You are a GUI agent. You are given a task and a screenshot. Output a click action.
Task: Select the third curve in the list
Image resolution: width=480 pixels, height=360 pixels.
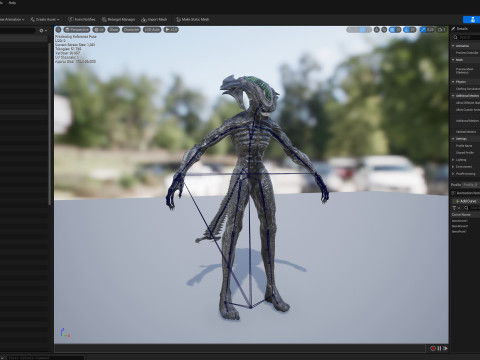pos(459,231)
